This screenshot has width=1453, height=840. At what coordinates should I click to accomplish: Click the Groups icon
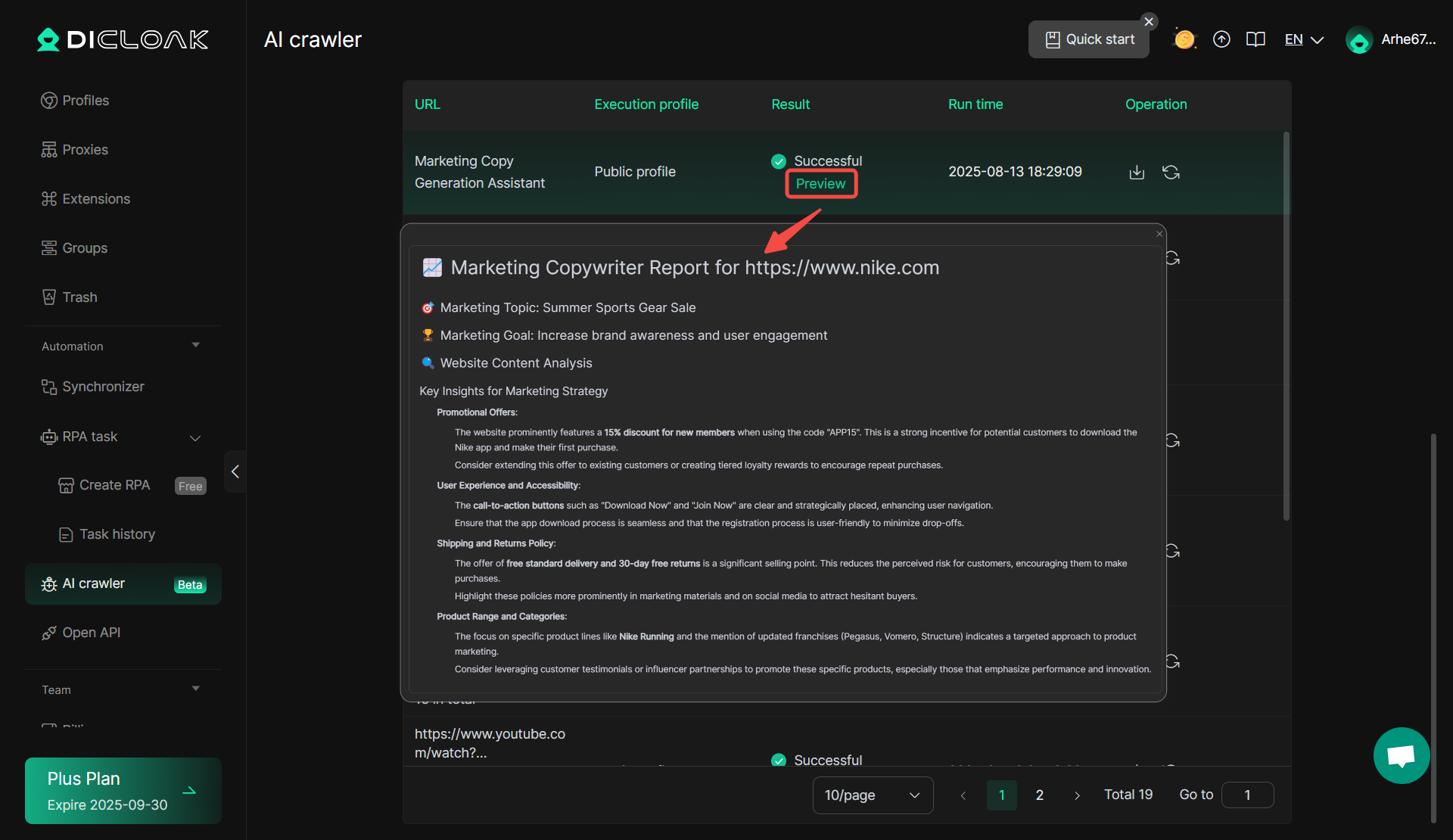click(x=49, y=248)
